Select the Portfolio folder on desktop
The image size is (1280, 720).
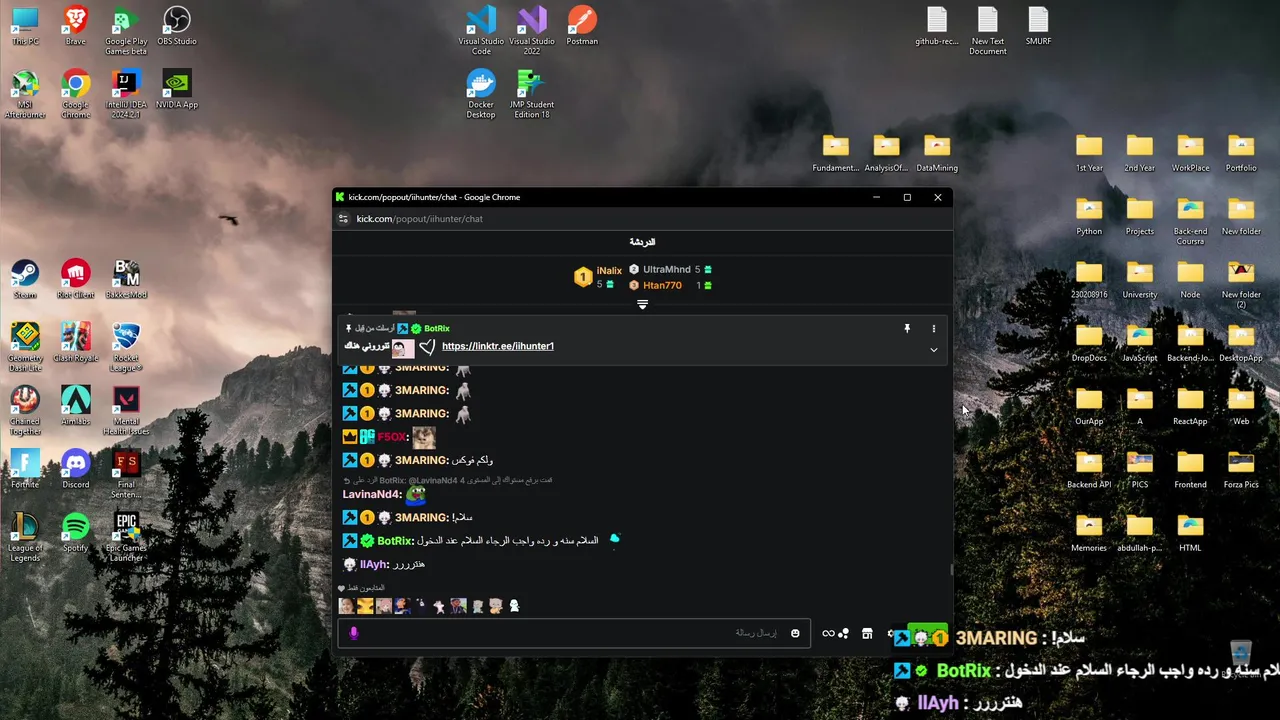1241,153
